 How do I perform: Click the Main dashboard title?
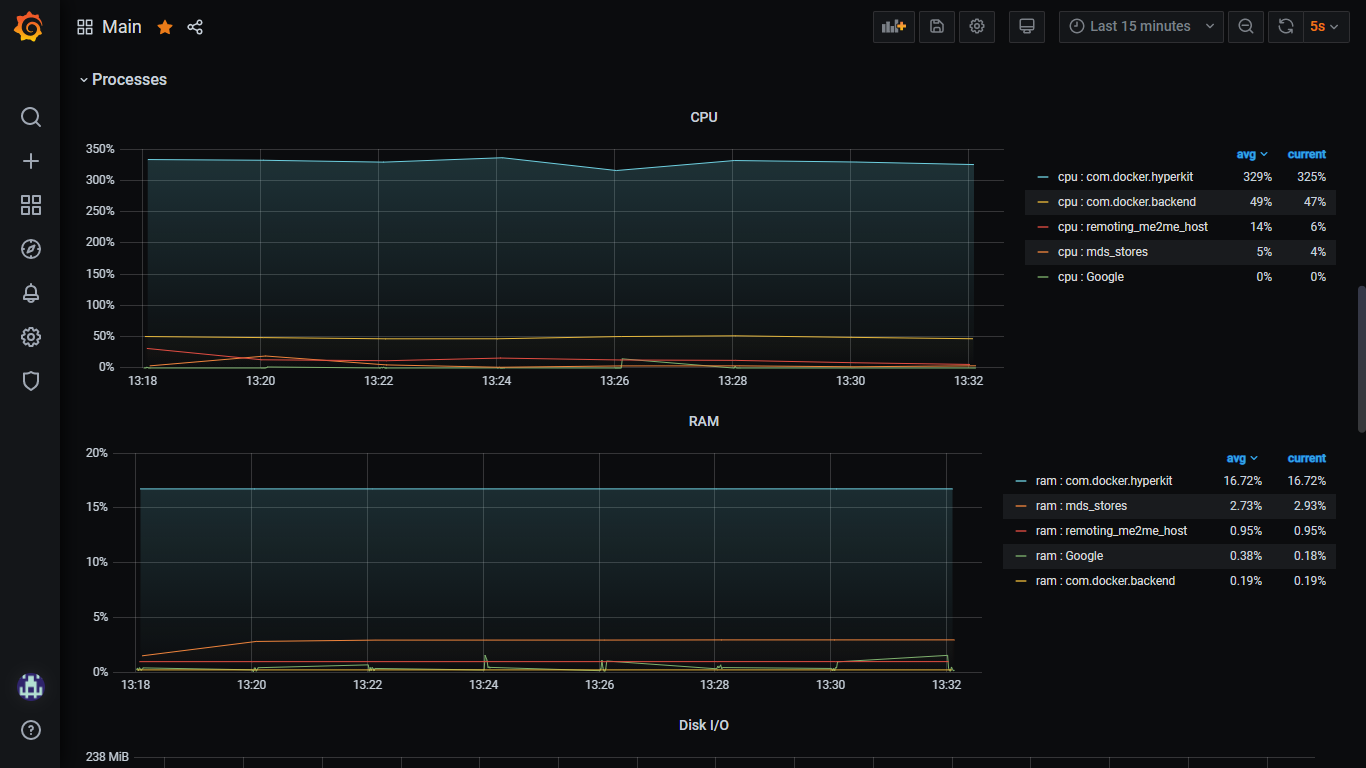[122, 27]
